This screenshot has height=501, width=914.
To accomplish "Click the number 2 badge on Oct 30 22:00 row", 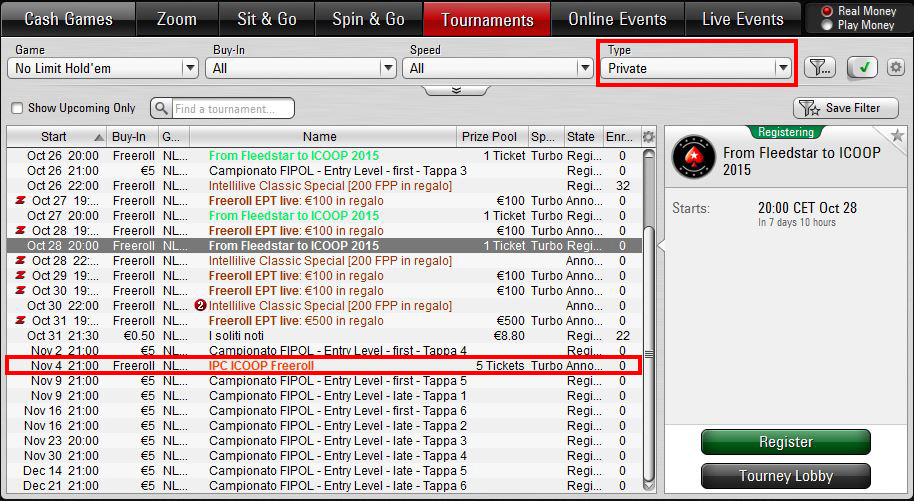I will [201, 306].
